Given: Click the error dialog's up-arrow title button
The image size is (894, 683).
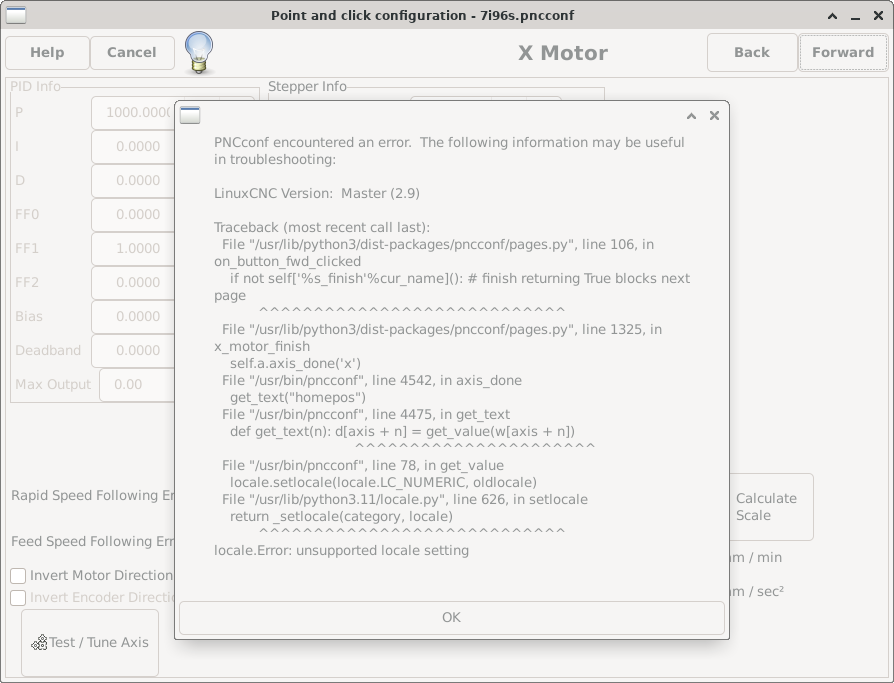Looking at the screenshot, I should pos(691,115).
